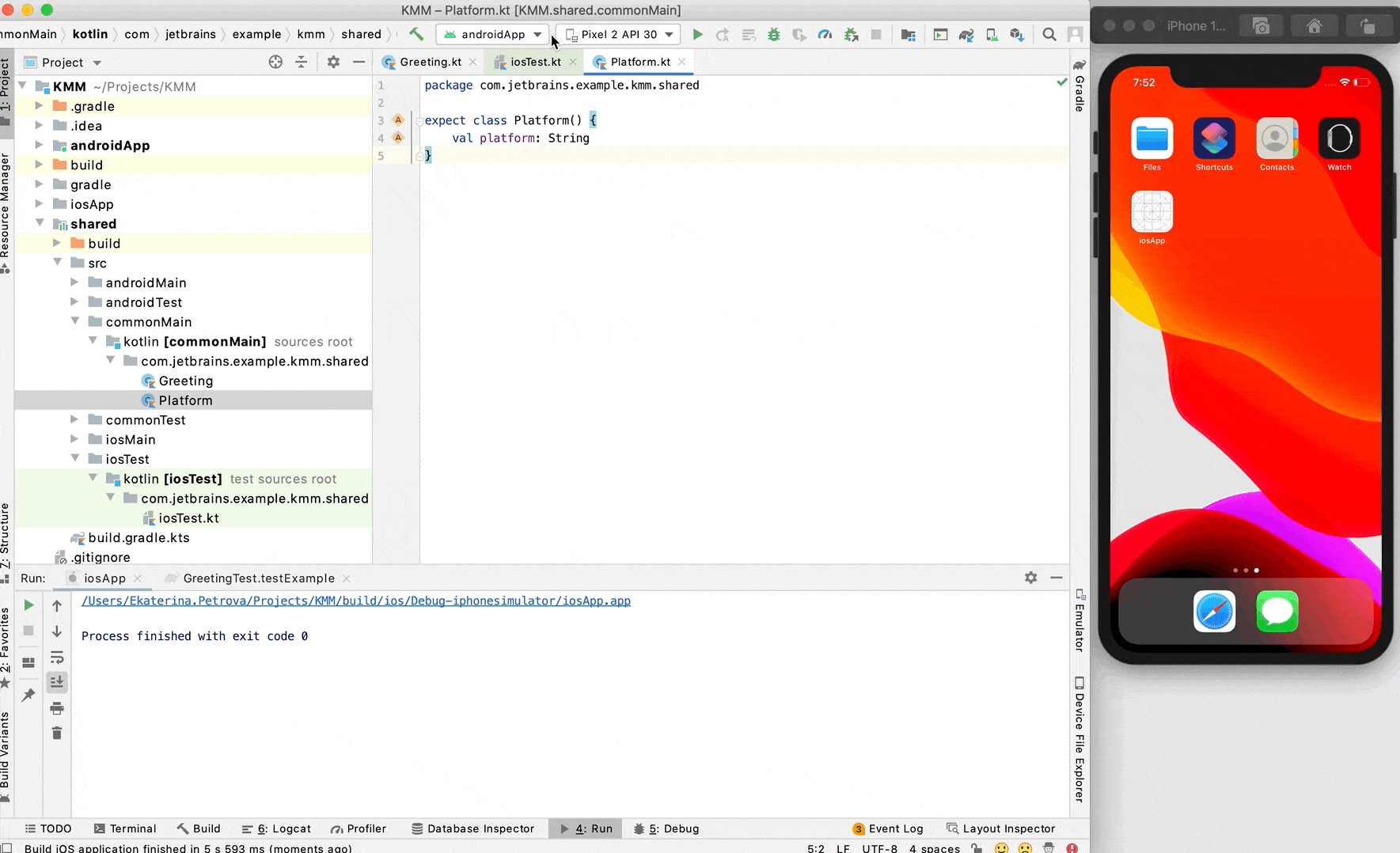Launch the Shortcuts app in simulator
Screen dimensions: 1400x853
pos(1214,138)
